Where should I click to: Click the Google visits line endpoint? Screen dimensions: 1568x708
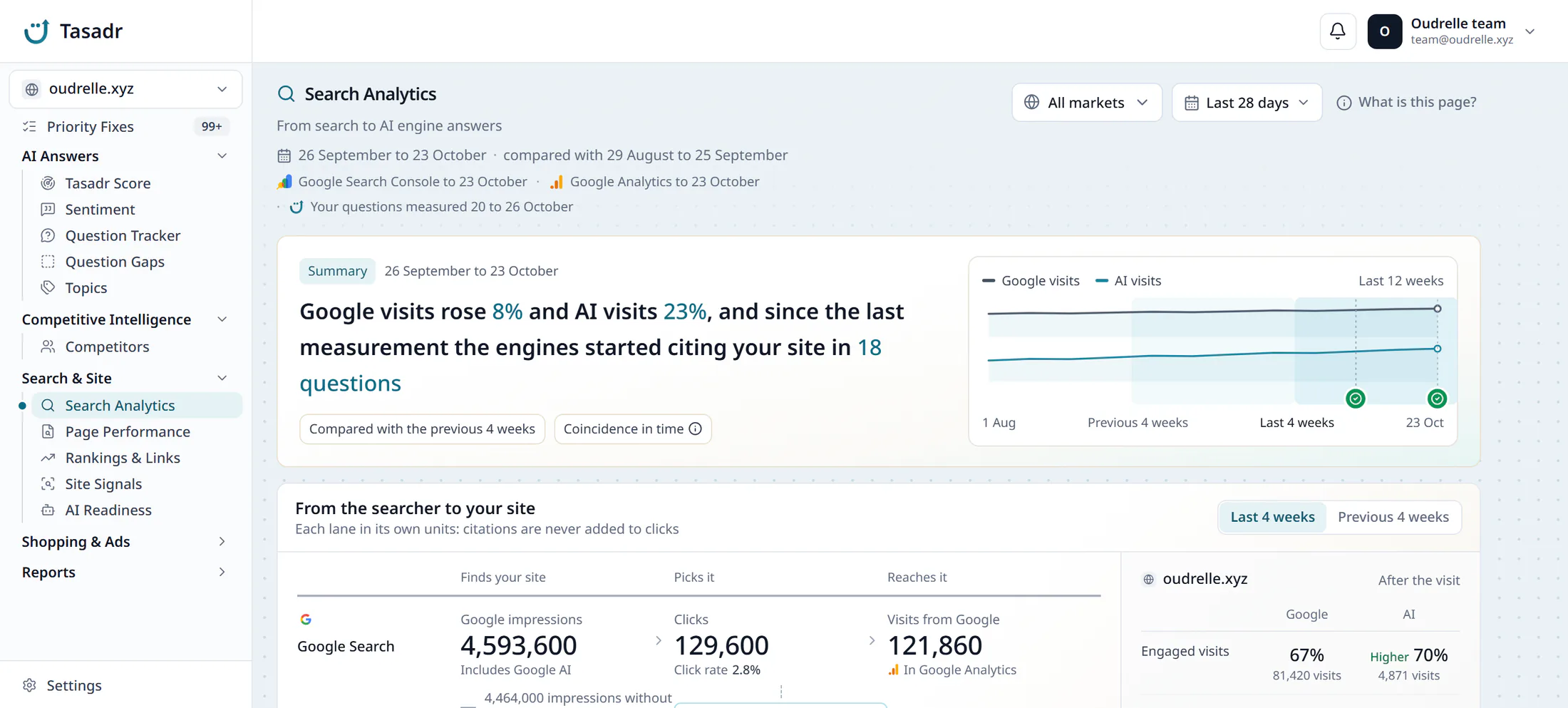1438,309
